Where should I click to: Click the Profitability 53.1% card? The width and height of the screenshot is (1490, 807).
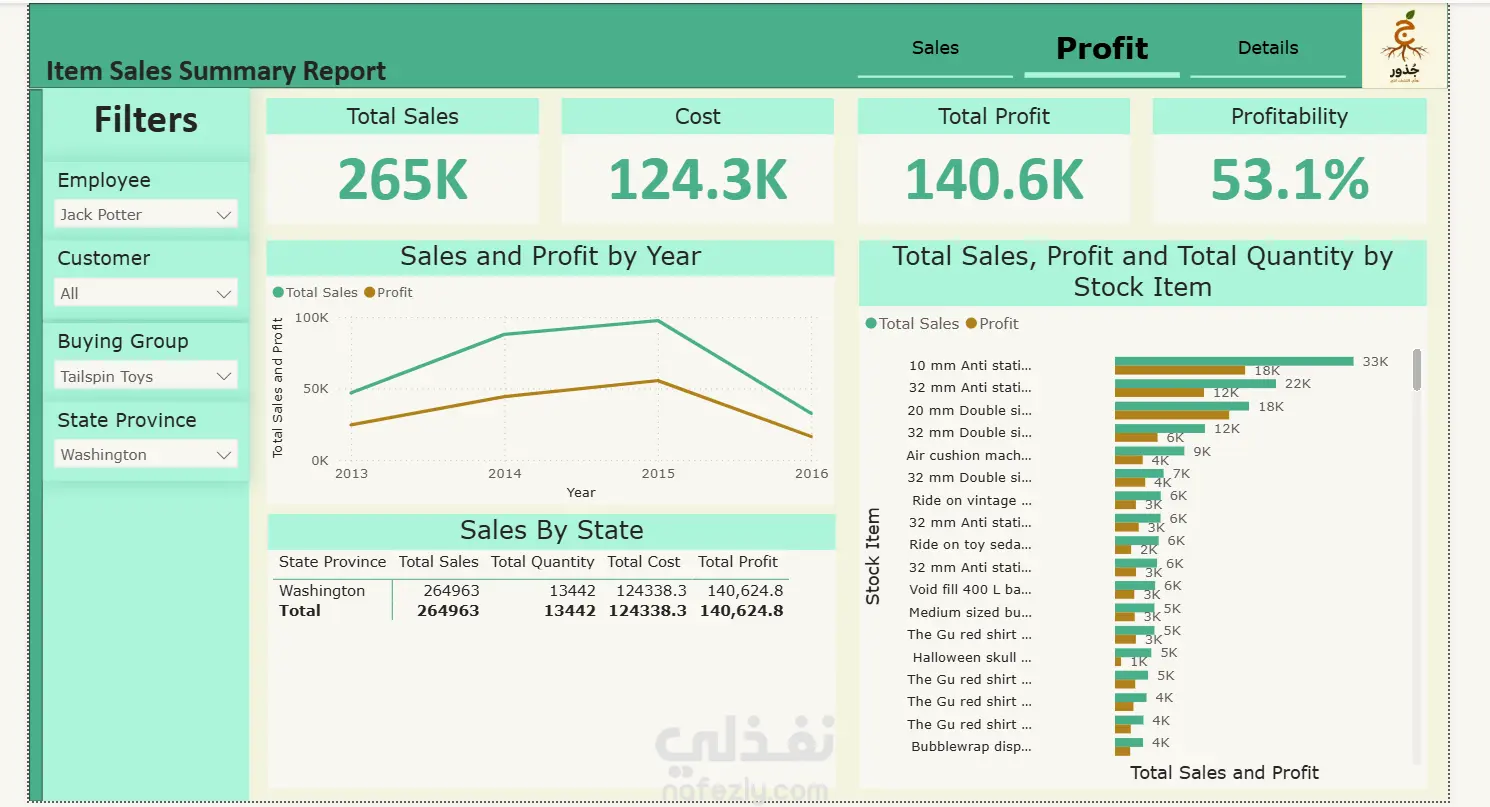[x=1289, y=160]
